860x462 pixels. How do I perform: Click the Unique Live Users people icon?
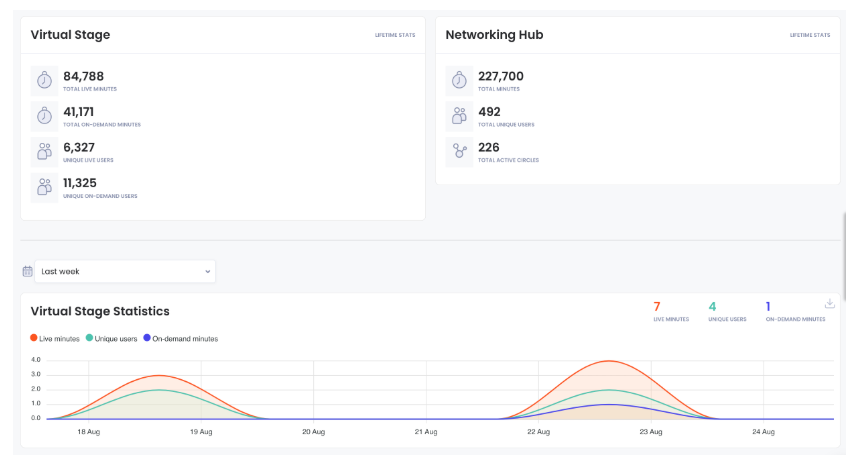point(44,151)
